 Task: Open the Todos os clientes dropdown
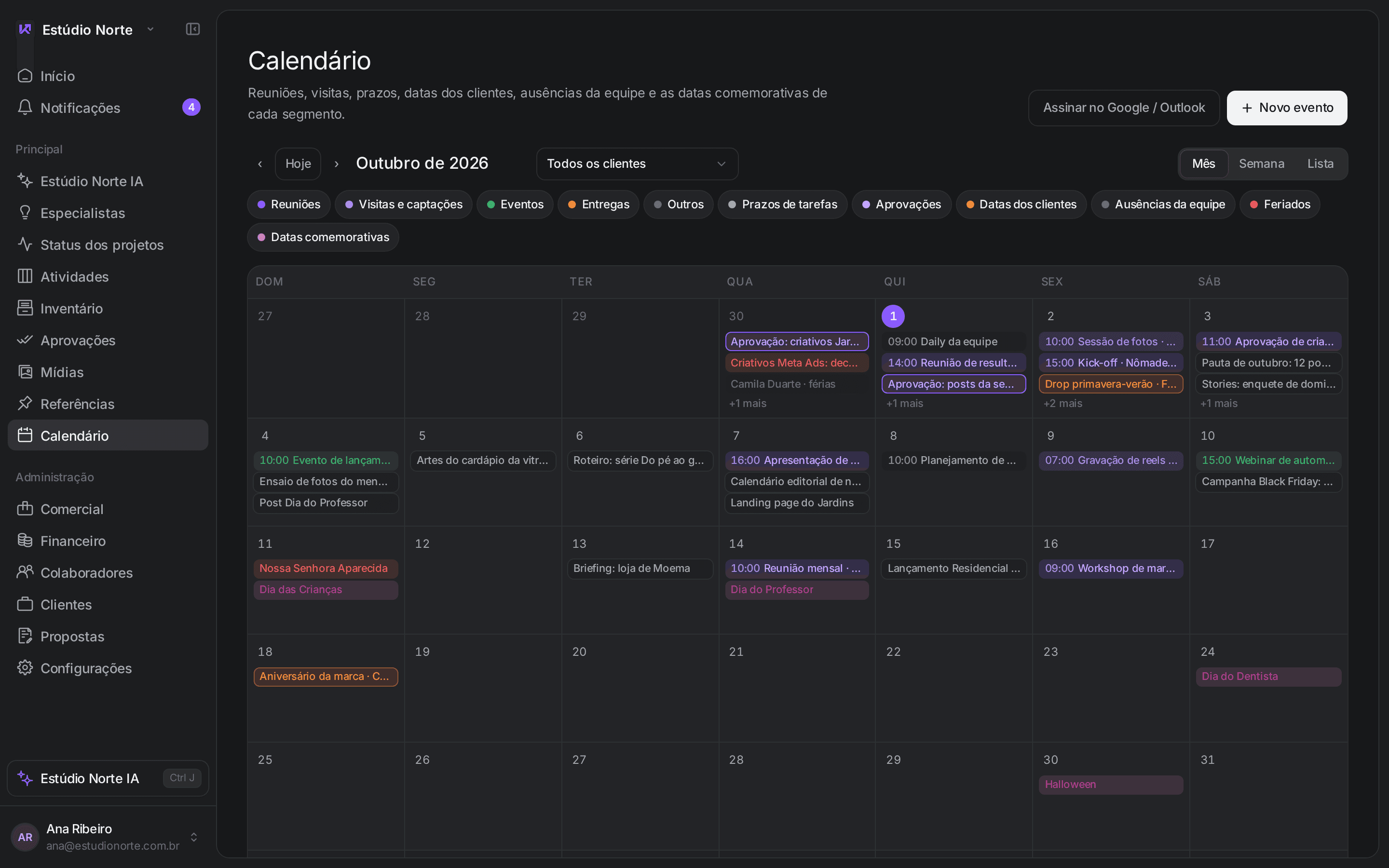pos(637,163)
